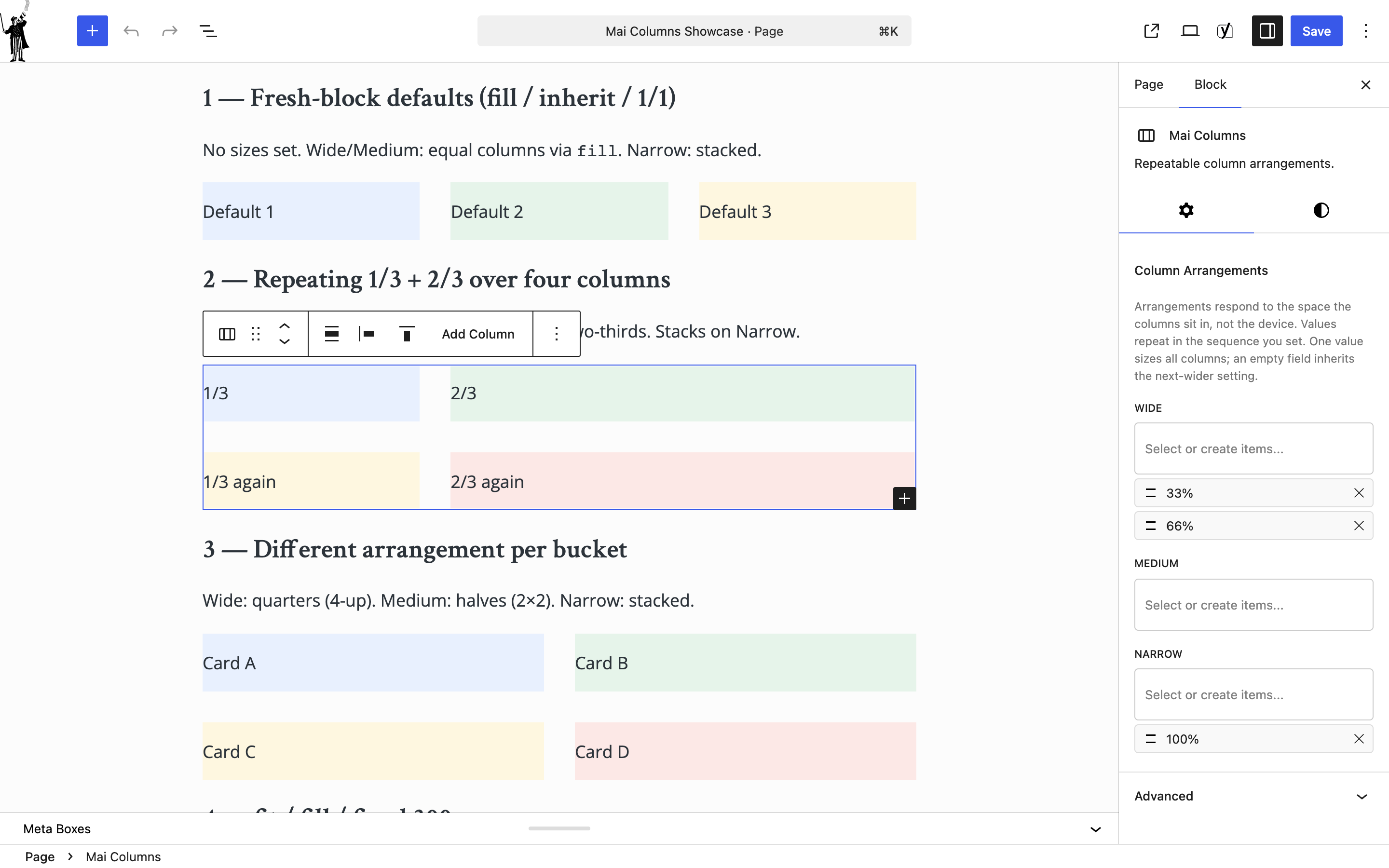Open the Yoast SEO panel
The height and width of the screenshot is (868, 1389).
click(x=1225, y=31)
